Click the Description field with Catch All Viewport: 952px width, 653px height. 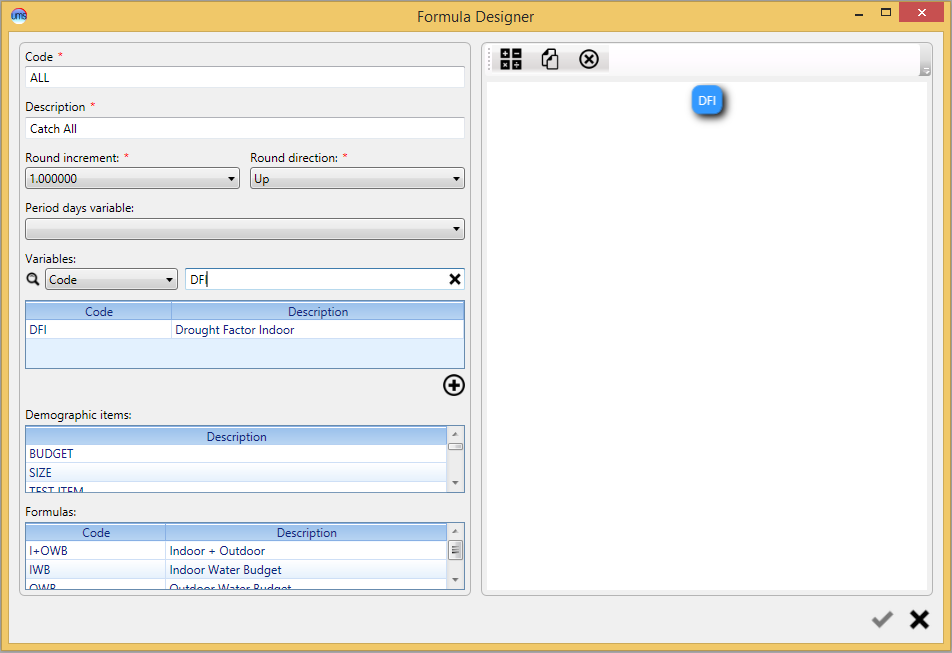tap(245, 128)
